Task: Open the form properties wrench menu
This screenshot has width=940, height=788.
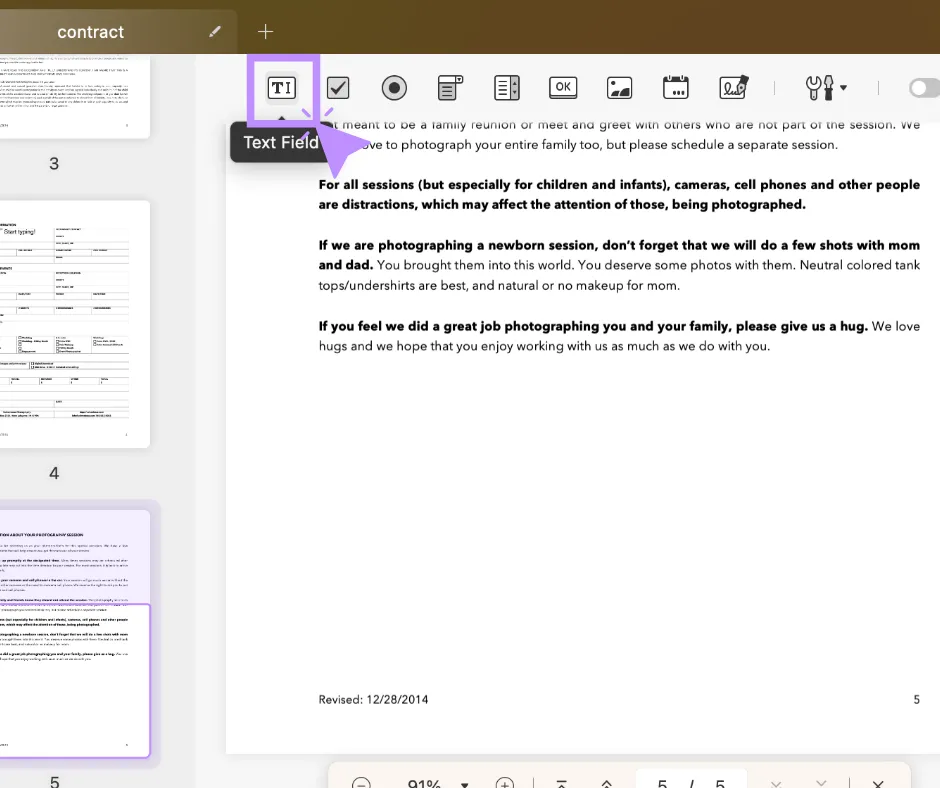Action: click(818, 88)
